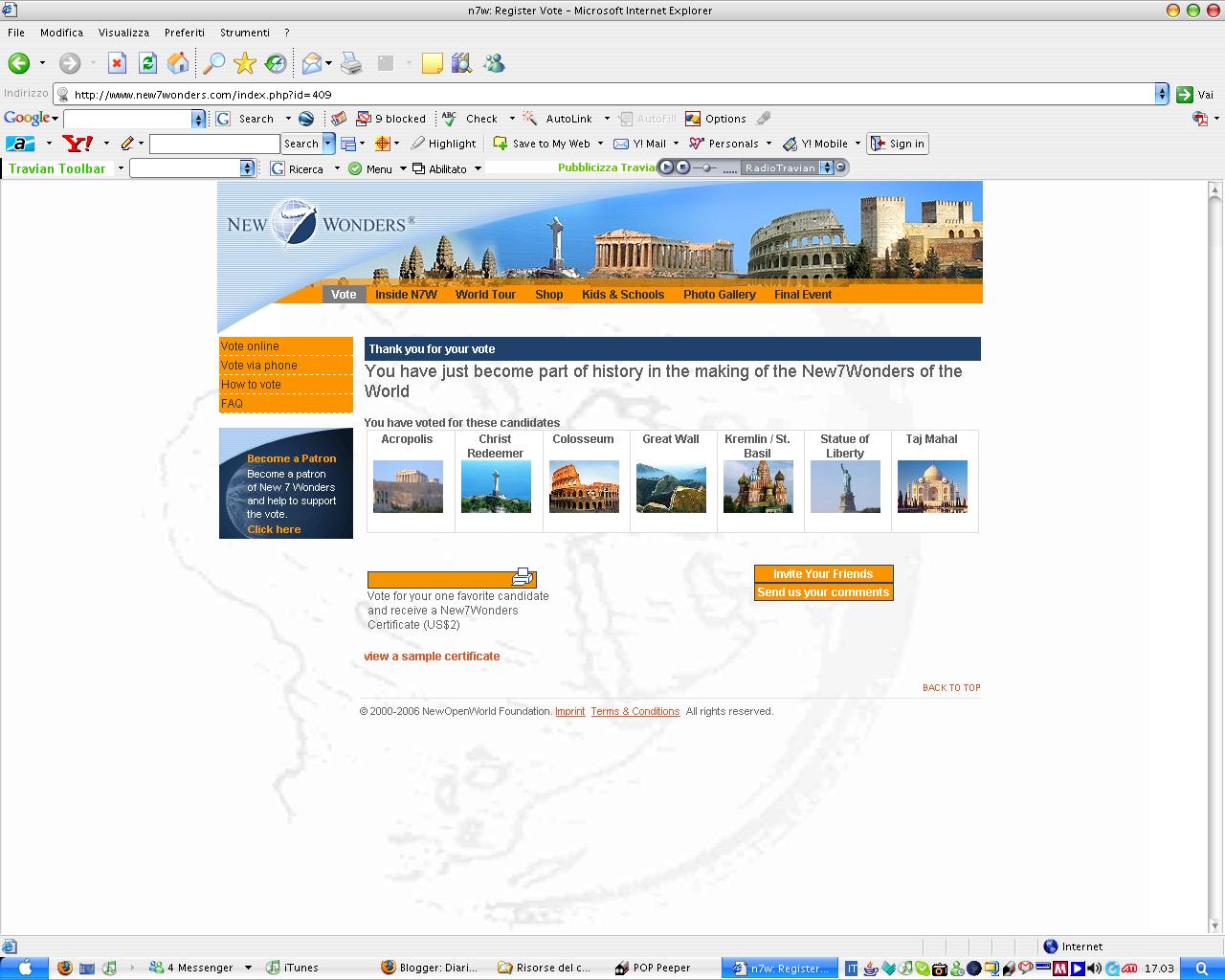Expand the Travian search field dropdown

tap(247, 168)
